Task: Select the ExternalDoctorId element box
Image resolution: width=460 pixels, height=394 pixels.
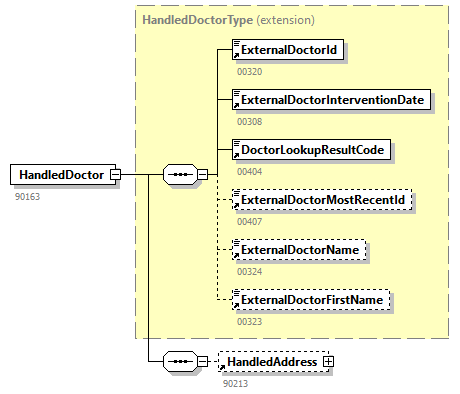Action: click(288, 50)
